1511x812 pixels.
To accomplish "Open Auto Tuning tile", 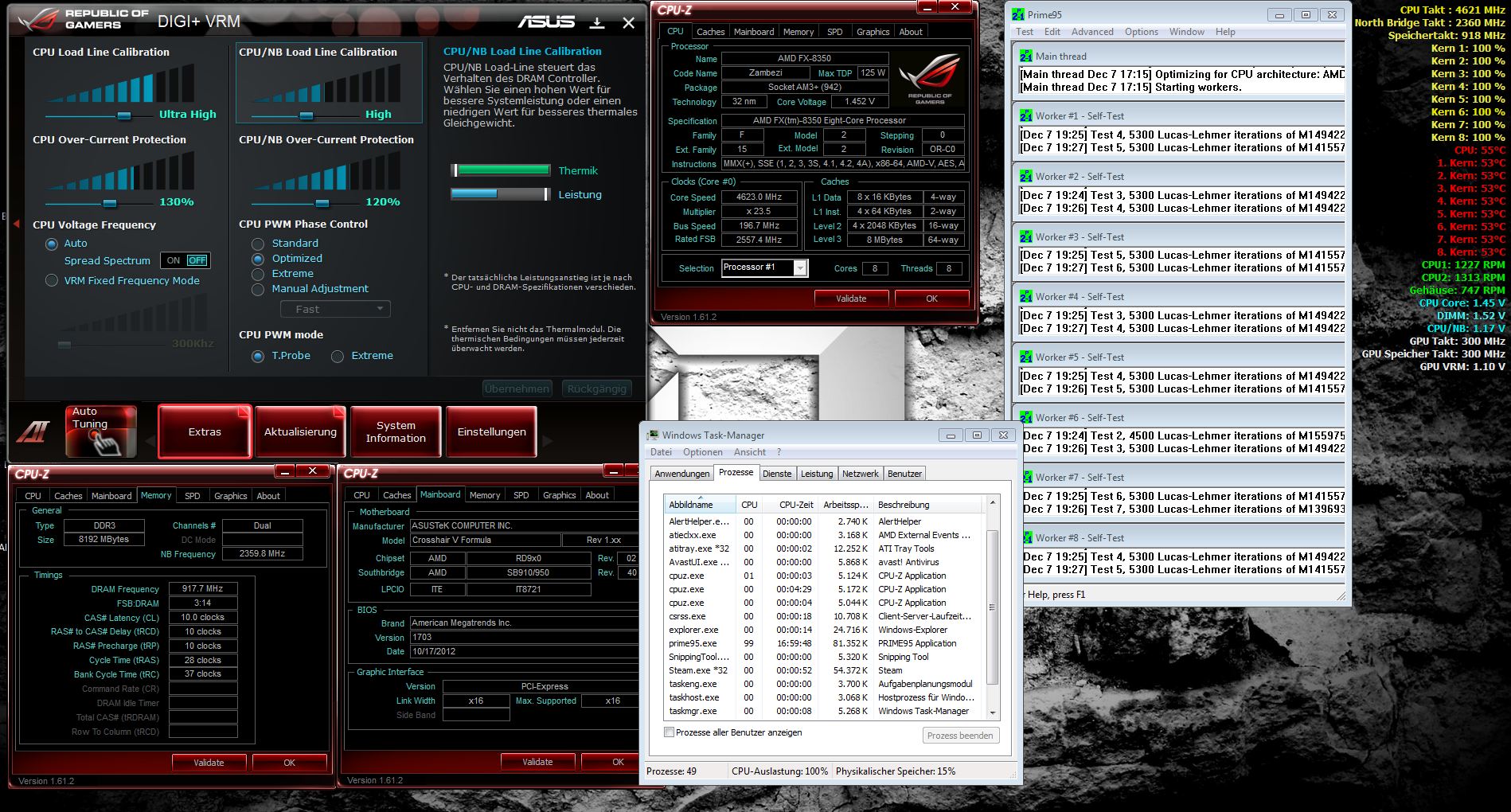I will click(100, 431).
